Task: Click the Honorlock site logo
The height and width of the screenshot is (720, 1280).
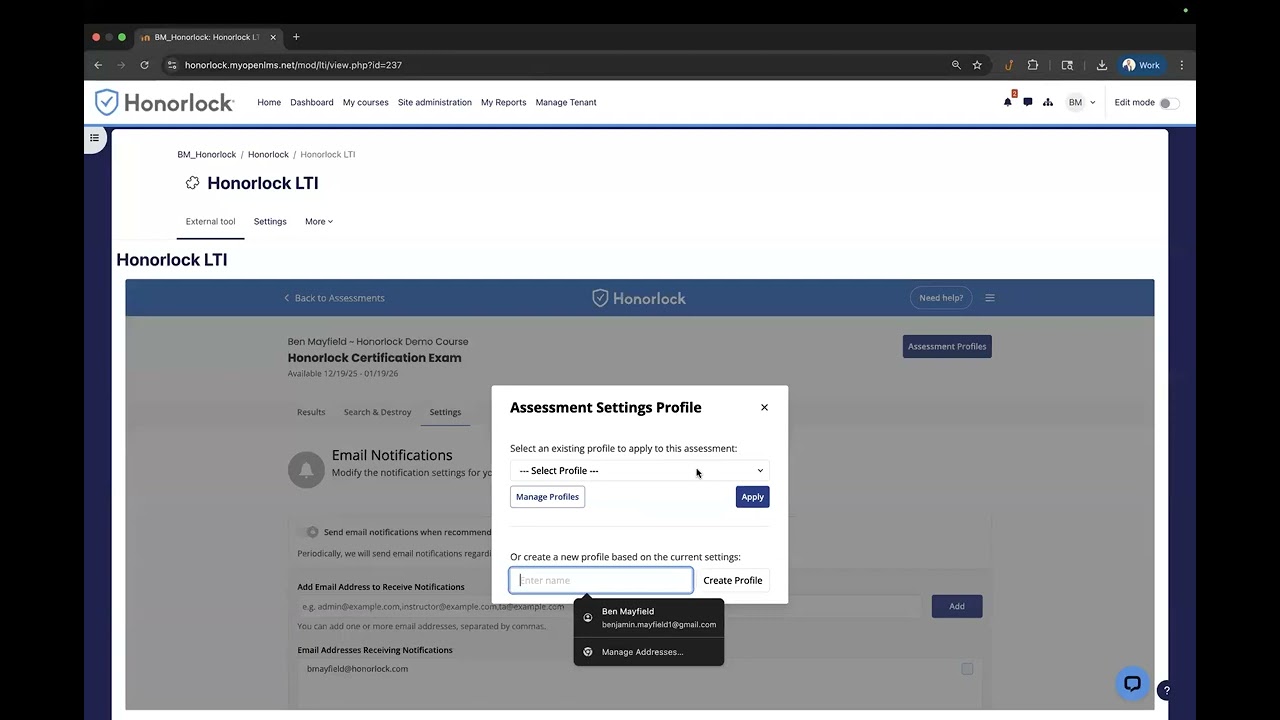Action: coord(165,102)
